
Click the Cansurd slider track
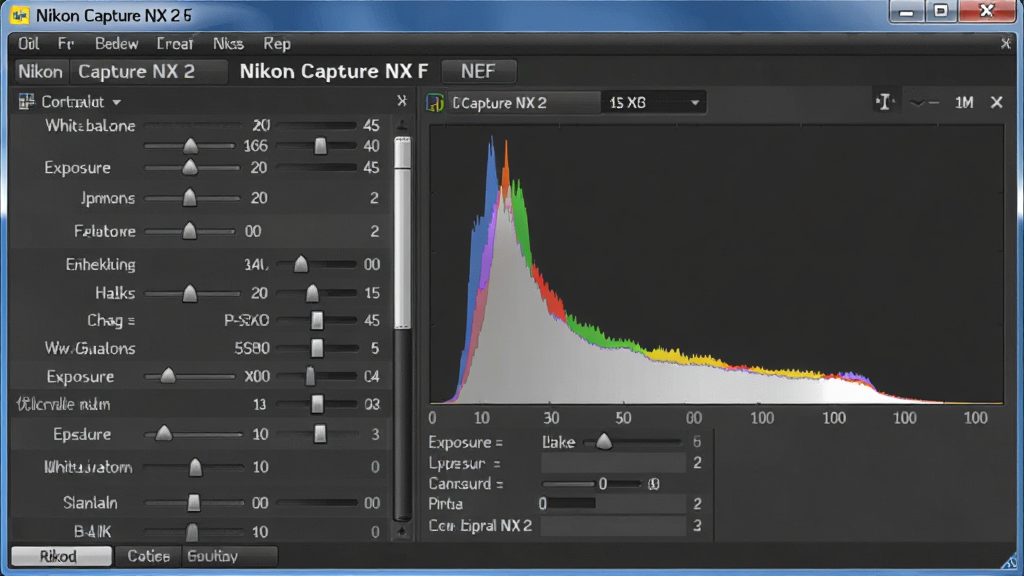(592, 484)
